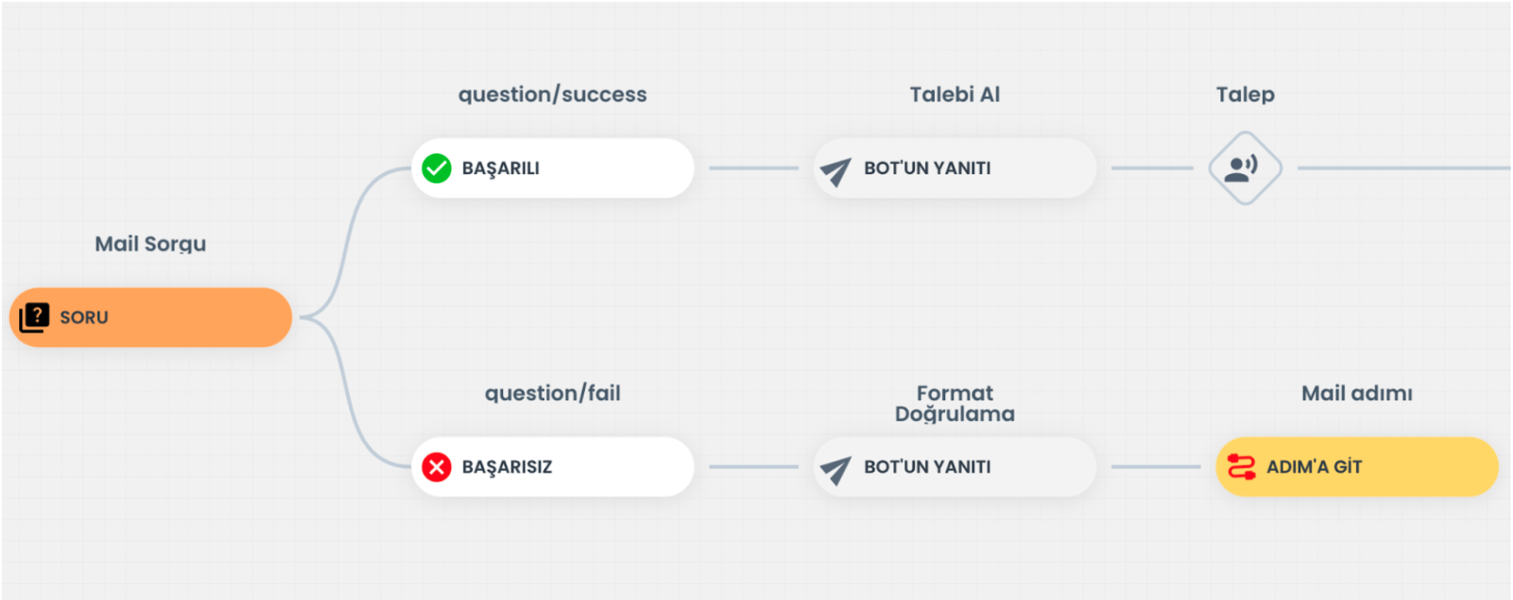The image size is (1513, 600).
Task: Click the Mail Sorgu label
Action: pos(151,244)
